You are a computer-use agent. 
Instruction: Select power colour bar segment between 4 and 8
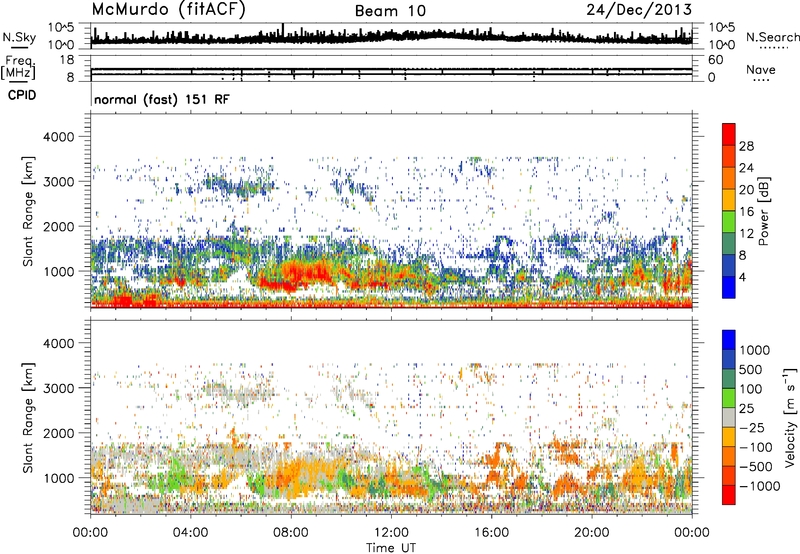coord(729,265)
